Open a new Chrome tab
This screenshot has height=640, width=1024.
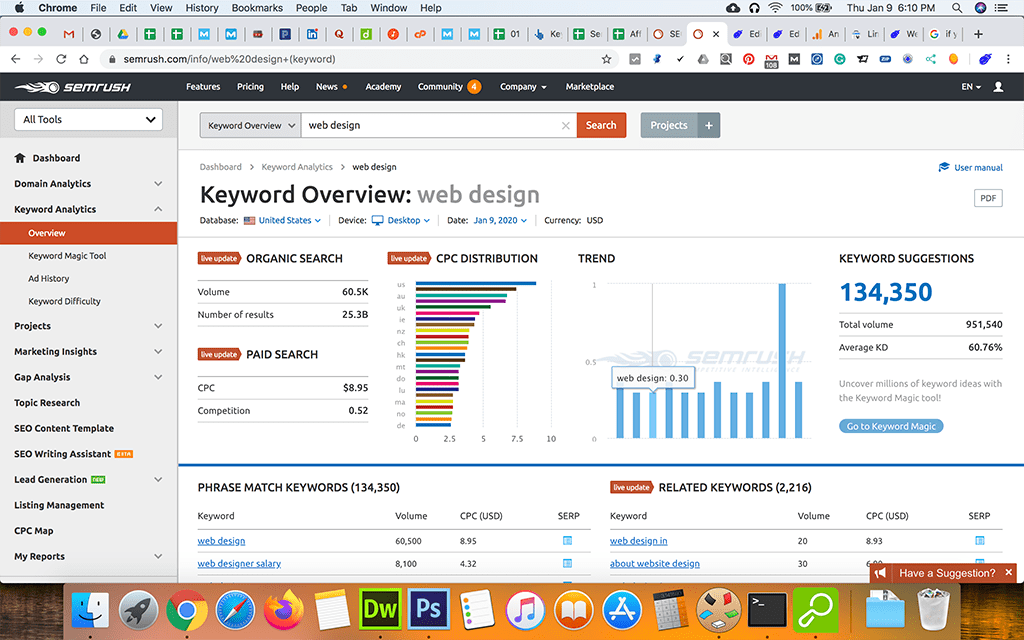pos(978,34)
